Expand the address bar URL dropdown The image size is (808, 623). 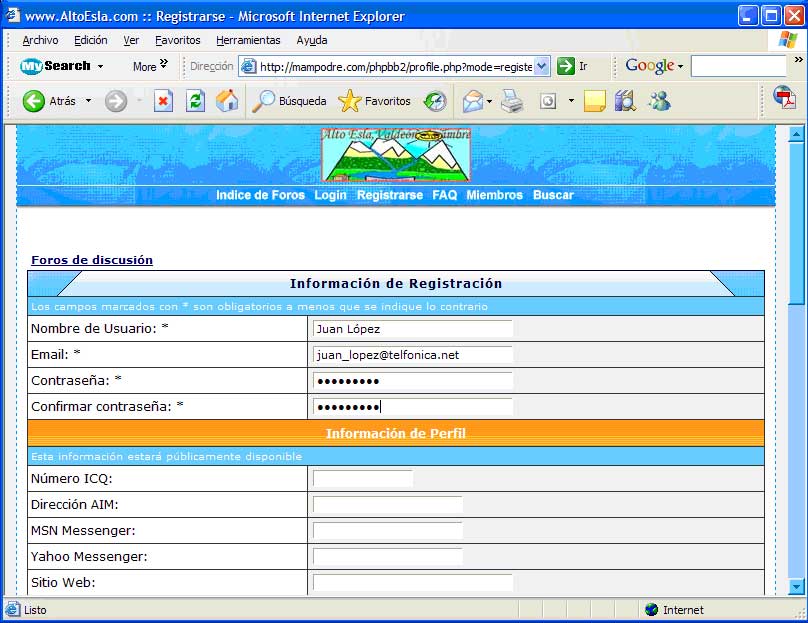click(542, 66)
